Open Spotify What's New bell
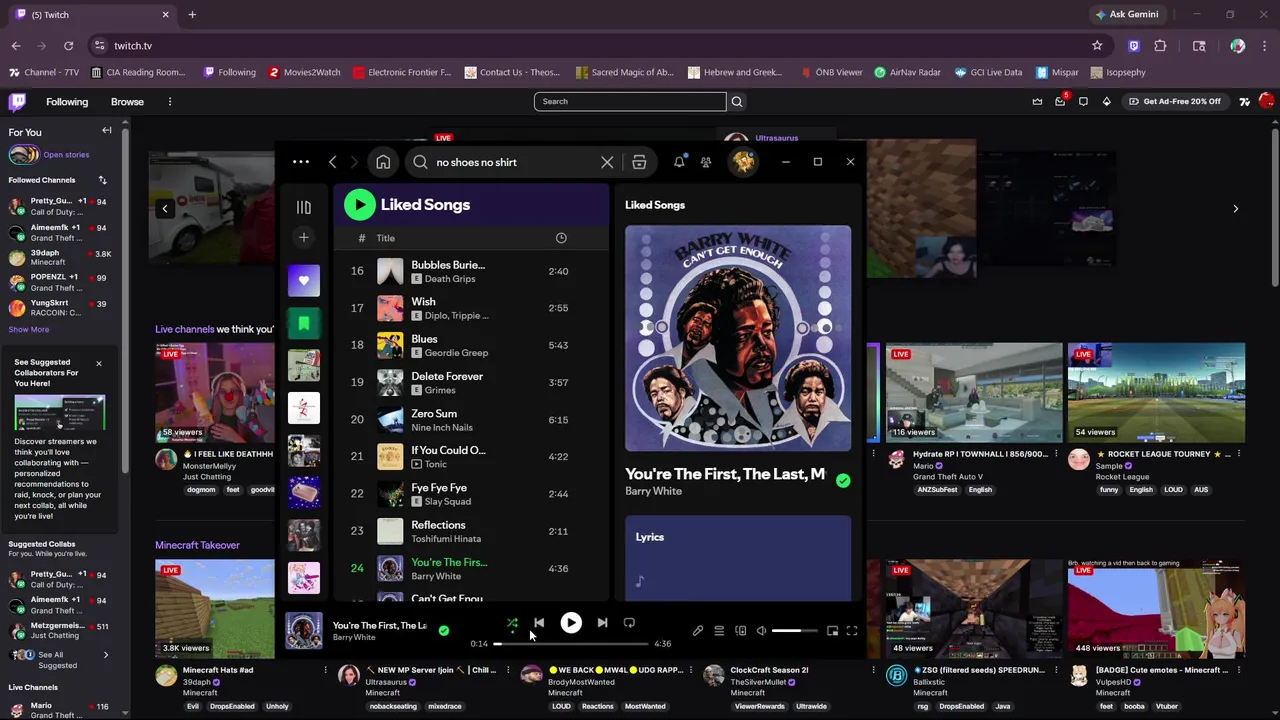The width and height of the screenshot is (1280, 720). point(680,162)
